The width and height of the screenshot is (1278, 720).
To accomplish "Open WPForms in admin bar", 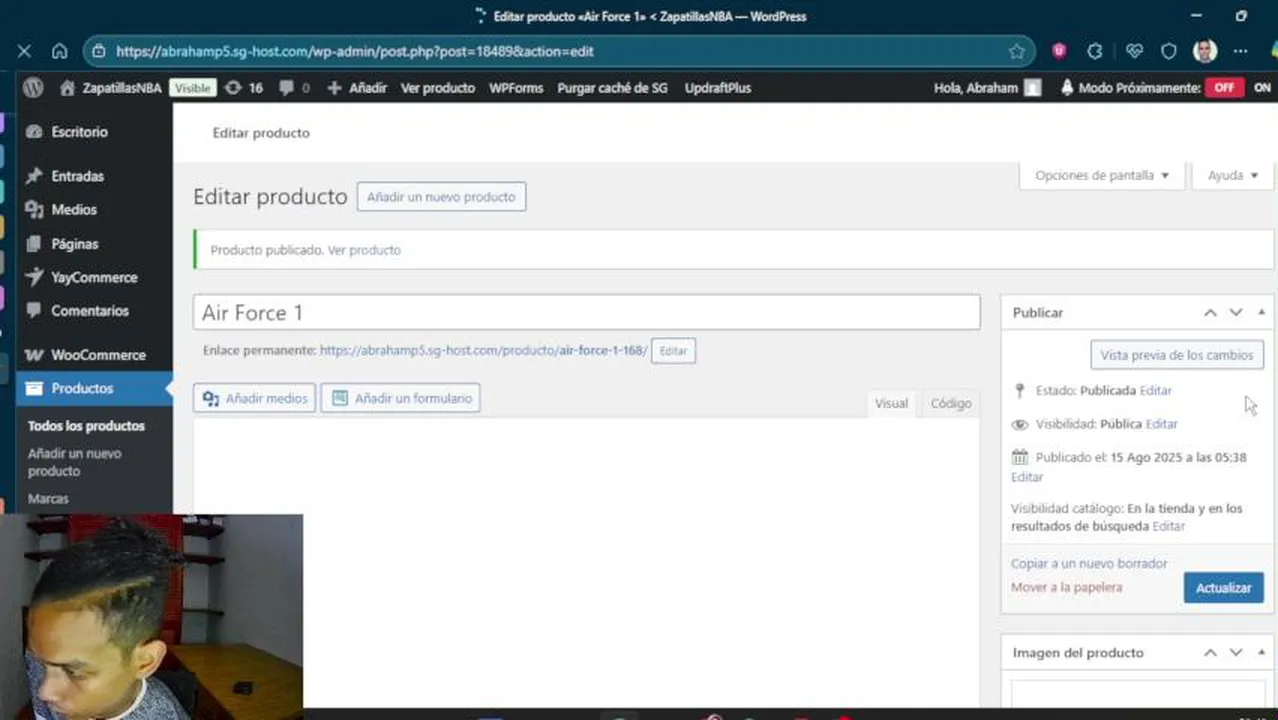I will (x=516, y=88).
